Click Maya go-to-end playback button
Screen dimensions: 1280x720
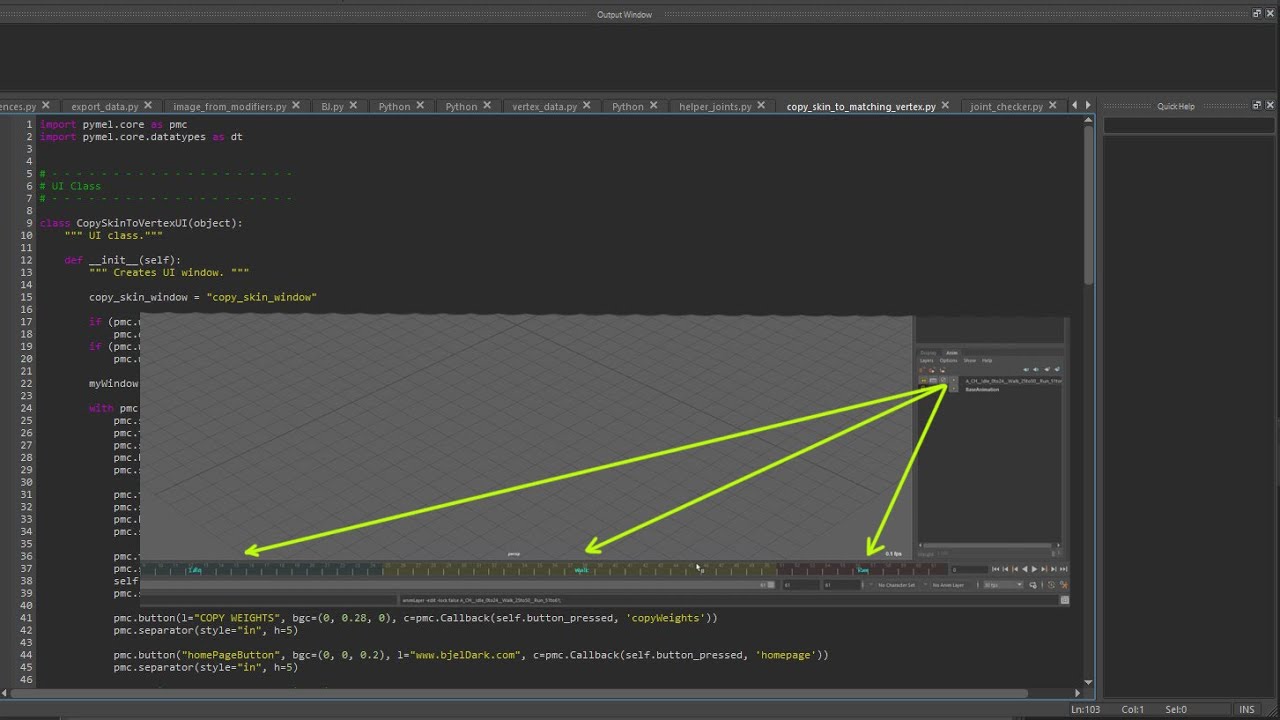click(1063, 569)
